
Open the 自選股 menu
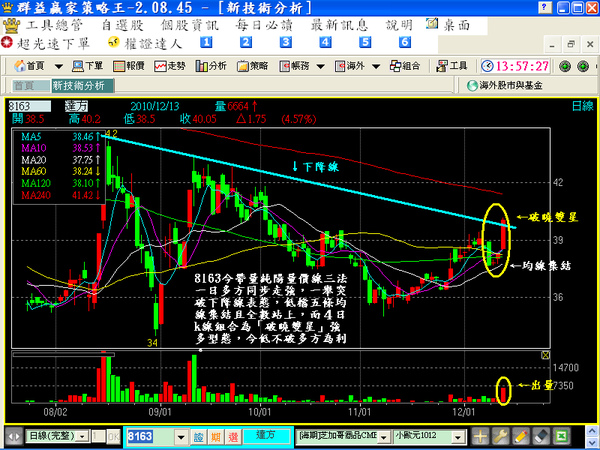click(122, 25)
